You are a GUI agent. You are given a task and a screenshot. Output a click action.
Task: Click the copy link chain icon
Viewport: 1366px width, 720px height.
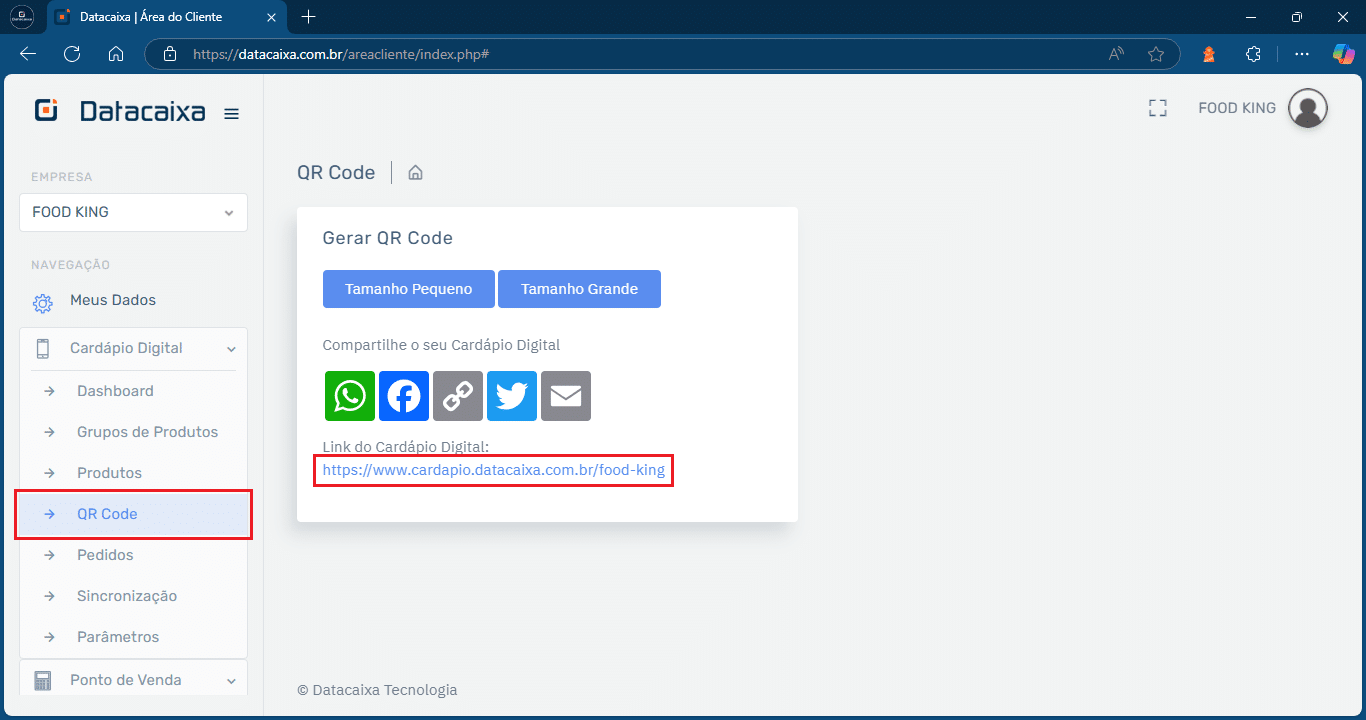click(458, 396)
